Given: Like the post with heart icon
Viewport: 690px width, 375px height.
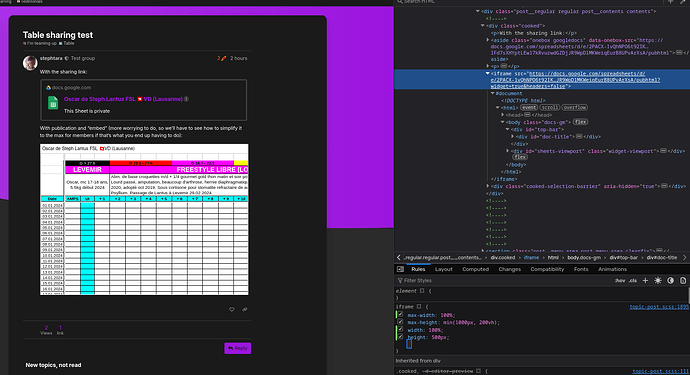Looking at the screenshot, I should pos(231,309).
